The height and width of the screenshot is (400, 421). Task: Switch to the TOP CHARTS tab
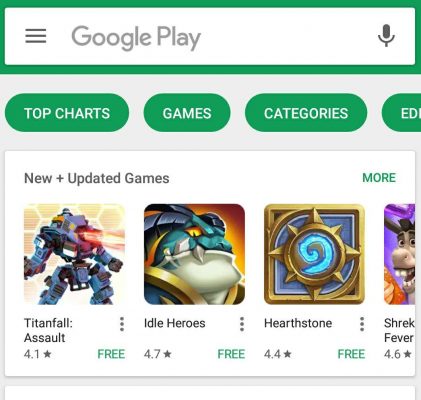click(67, 113)
